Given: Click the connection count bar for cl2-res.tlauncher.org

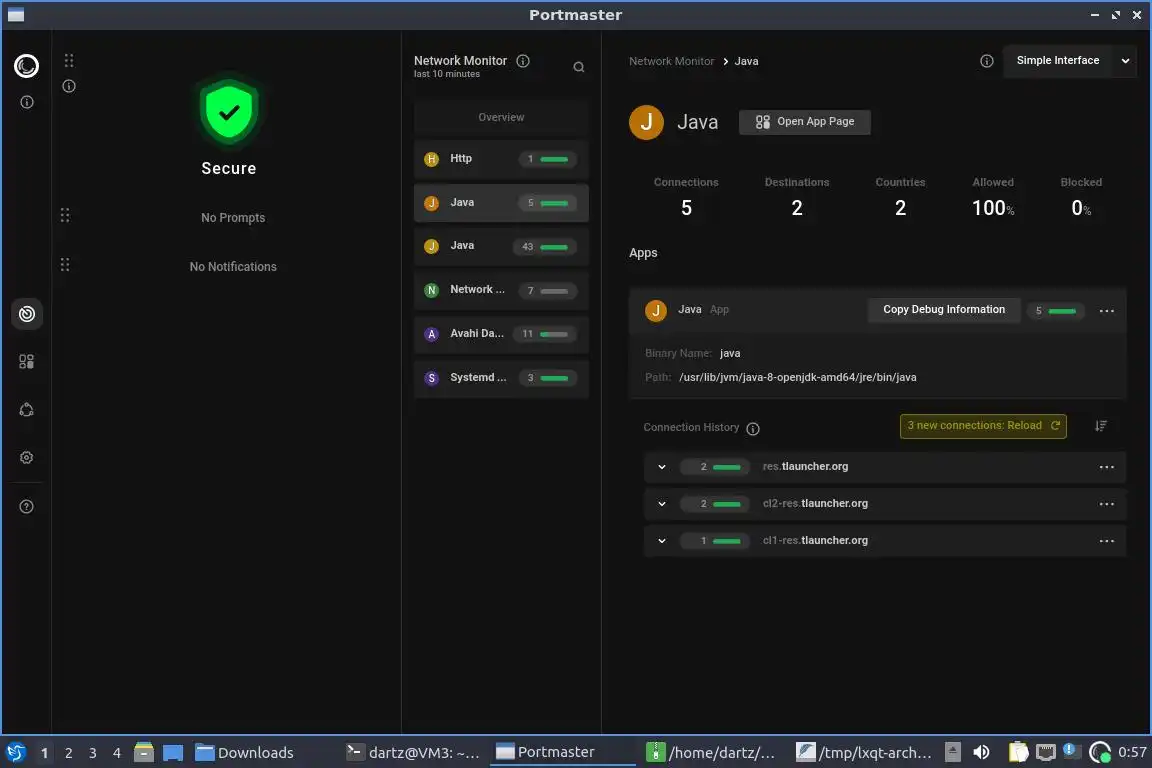Looking at the screenshot, I should (x=715, y=504).
